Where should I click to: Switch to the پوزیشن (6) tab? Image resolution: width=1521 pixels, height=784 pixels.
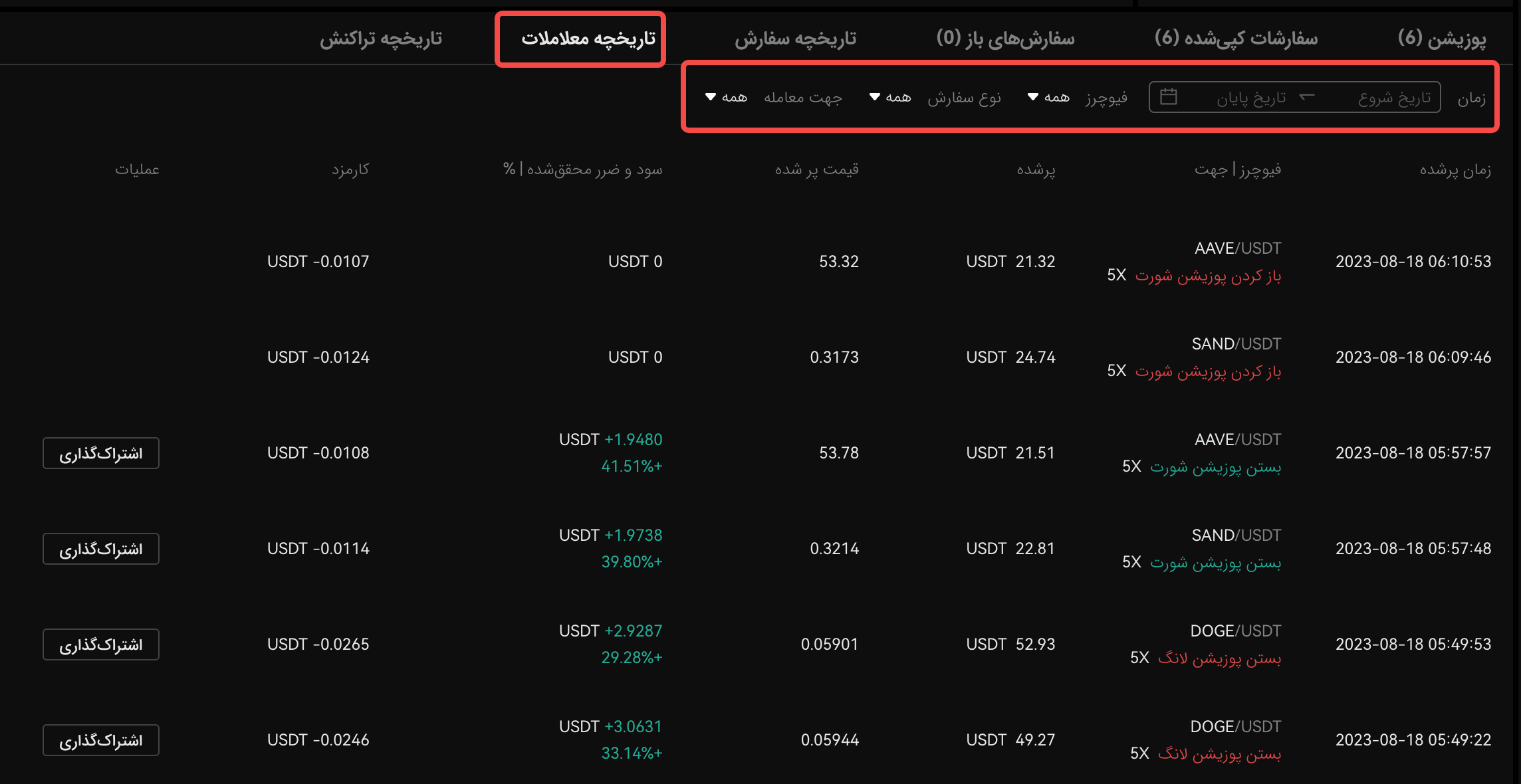tap(1442, 39)
